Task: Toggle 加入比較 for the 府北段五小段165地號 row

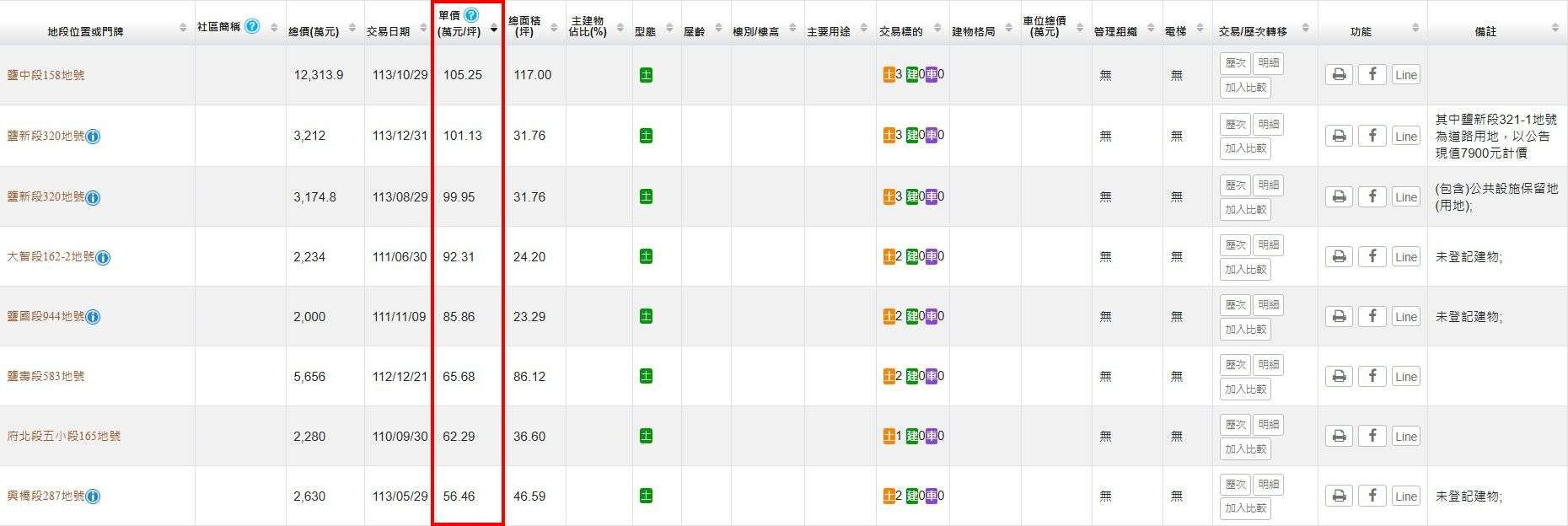Action: coord(1245,448)
